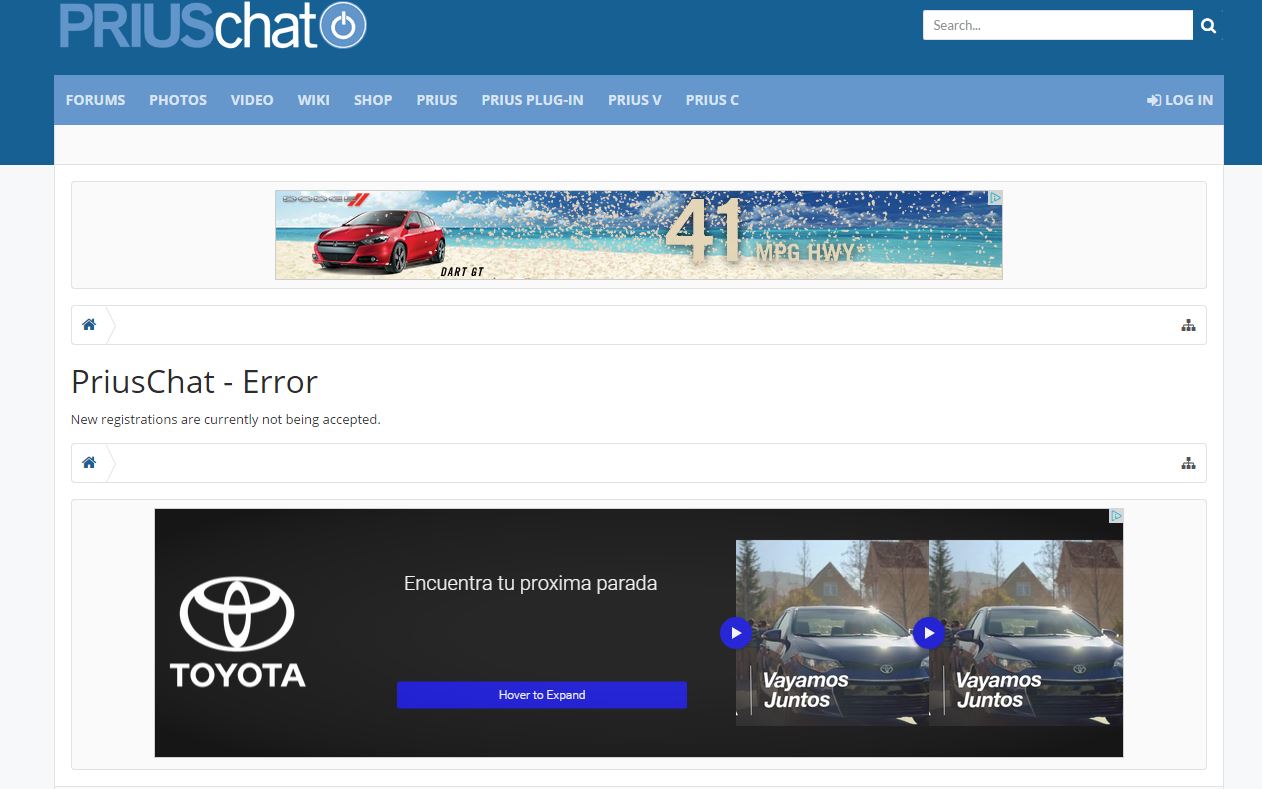The width and height of the screenshot is (1262, 789).
Task: Open sitemap icon below the registration error message
Action: [1188, 463]
